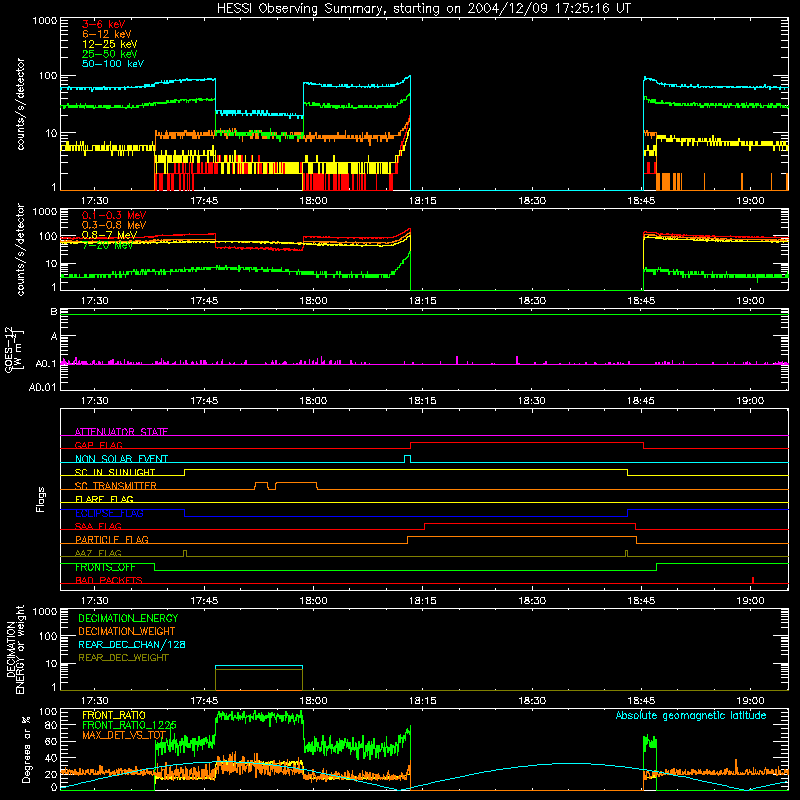Pick the FLARE_FLAG label

(x=104, y=499)
